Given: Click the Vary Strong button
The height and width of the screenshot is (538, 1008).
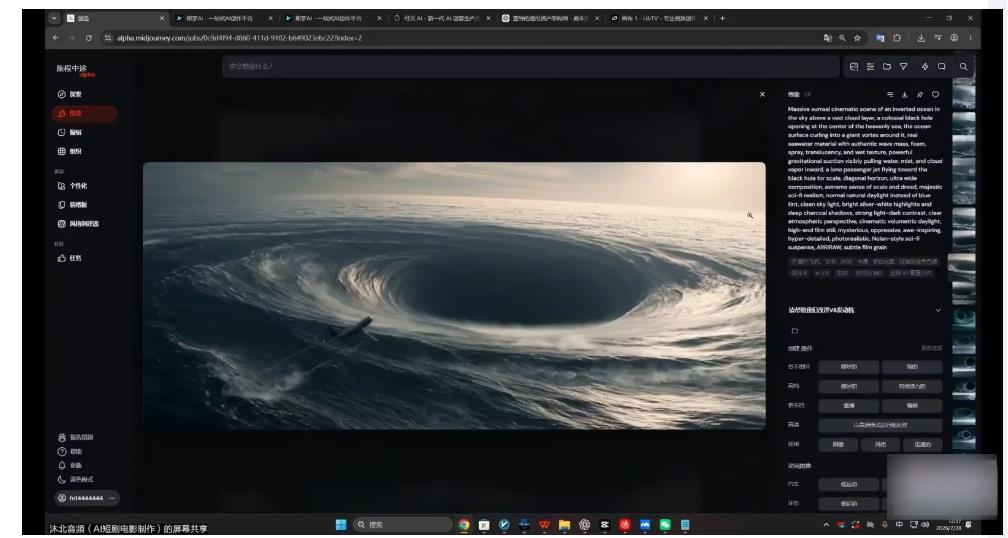Looking at the screenshot, I should pyautogui.click(x=912, y=367).
